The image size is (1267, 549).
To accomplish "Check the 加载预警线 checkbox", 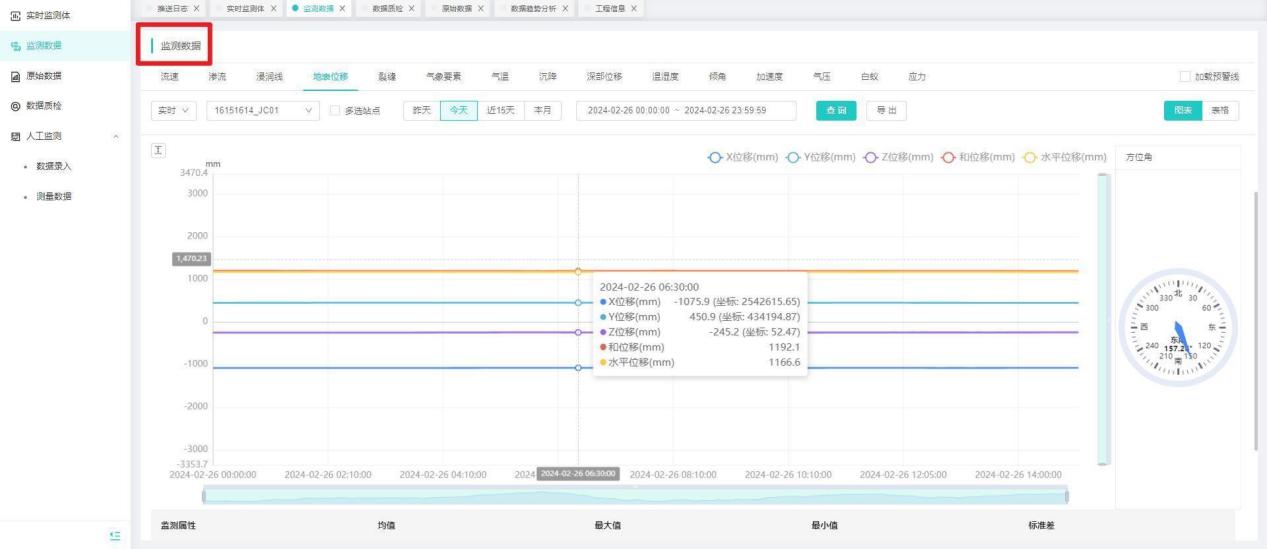I will click(x=1185, y=77).
